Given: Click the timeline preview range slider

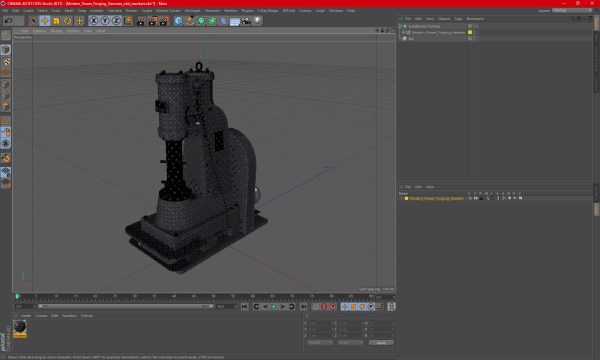Looking at the screenshot, I should pyautogui.click(x=125, y=306).
